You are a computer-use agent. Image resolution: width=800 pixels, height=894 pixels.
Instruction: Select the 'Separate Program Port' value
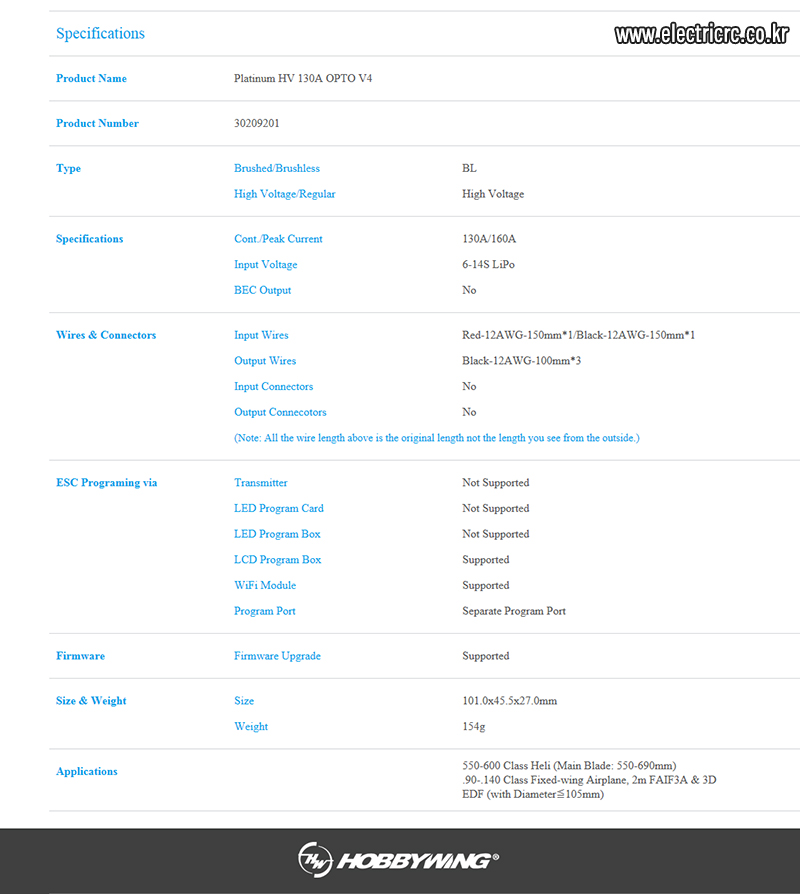point(514,611)
